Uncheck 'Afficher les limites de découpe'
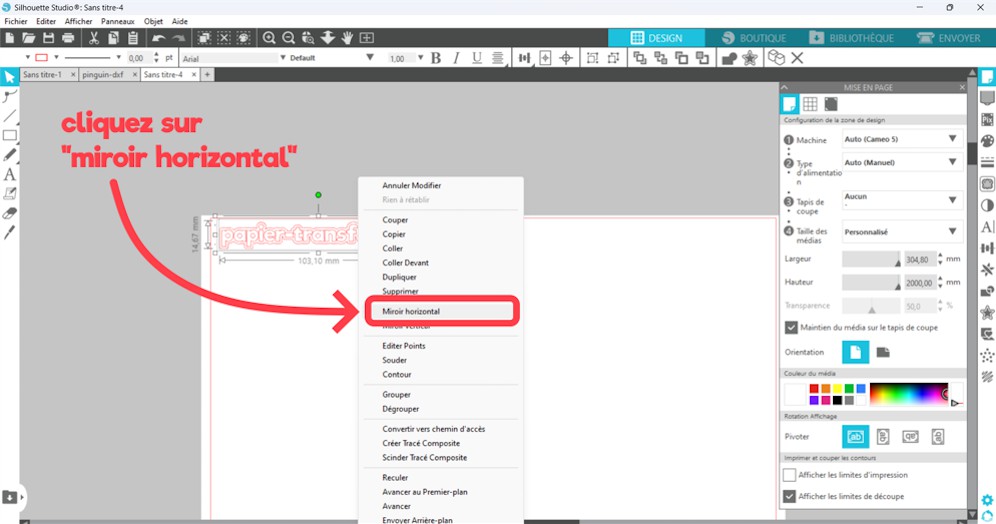 [790, 496]
